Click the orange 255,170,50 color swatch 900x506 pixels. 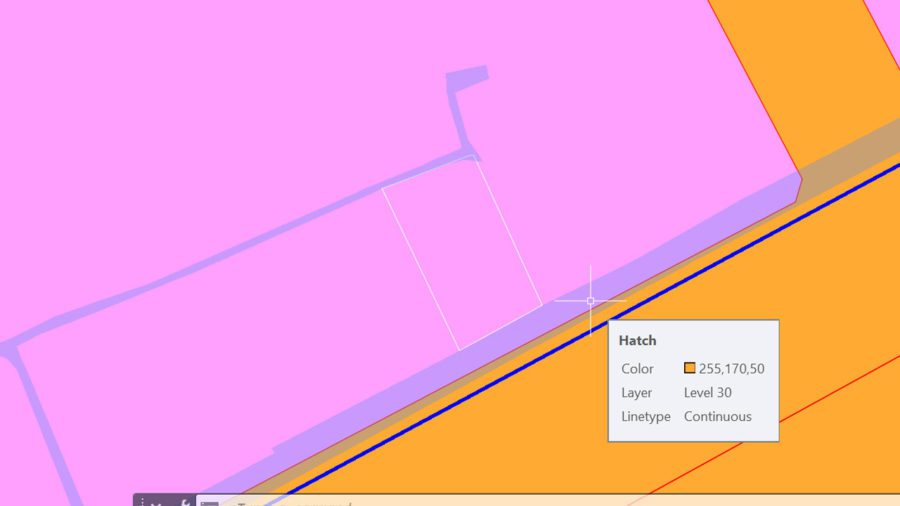pyautogui.click(x=689, y=368)
